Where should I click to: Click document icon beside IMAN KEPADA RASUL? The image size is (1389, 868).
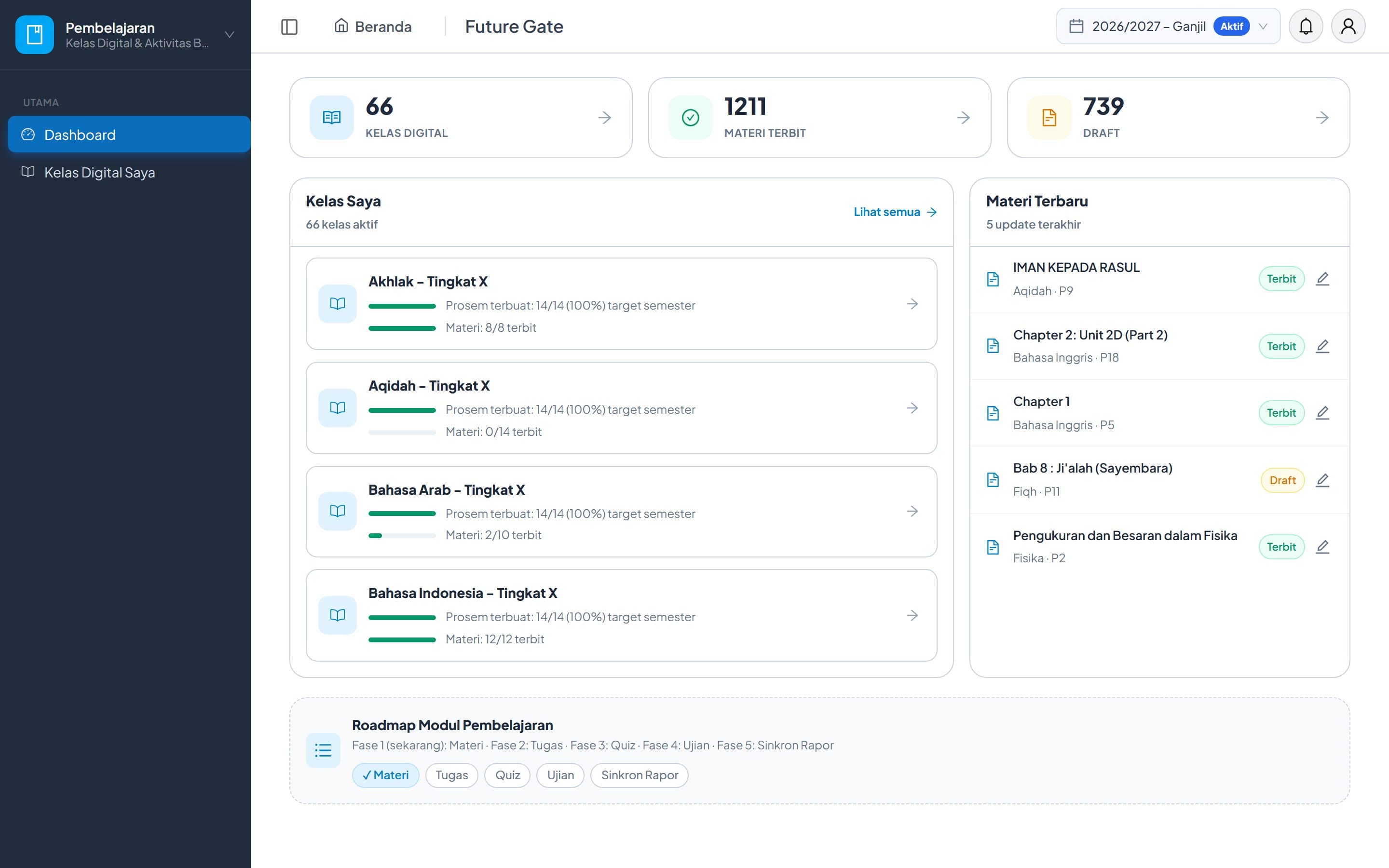point(993,279)
